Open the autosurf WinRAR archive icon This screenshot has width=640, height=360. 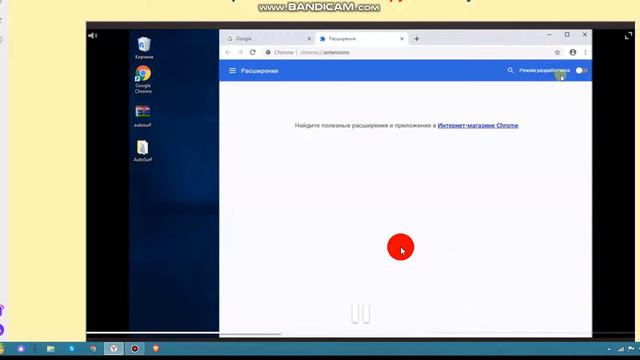(142, 116)
